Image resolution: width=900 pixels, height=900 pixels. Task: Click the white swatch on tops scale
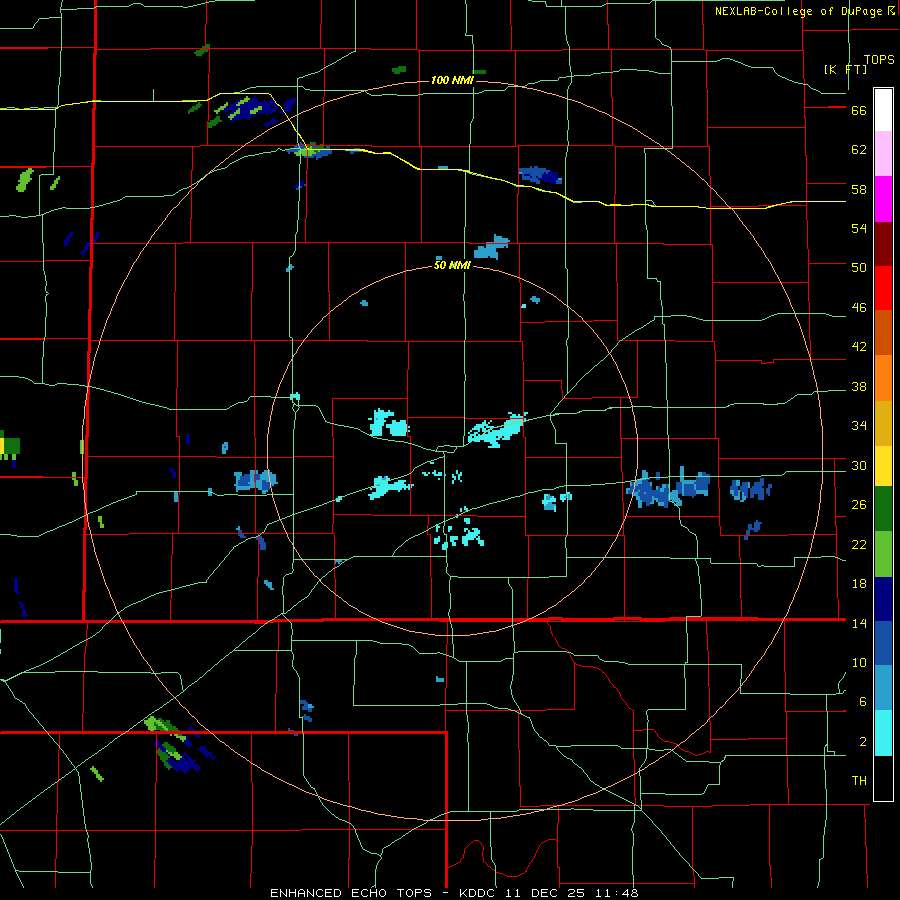pyautogui.click(x=883, y=110)
